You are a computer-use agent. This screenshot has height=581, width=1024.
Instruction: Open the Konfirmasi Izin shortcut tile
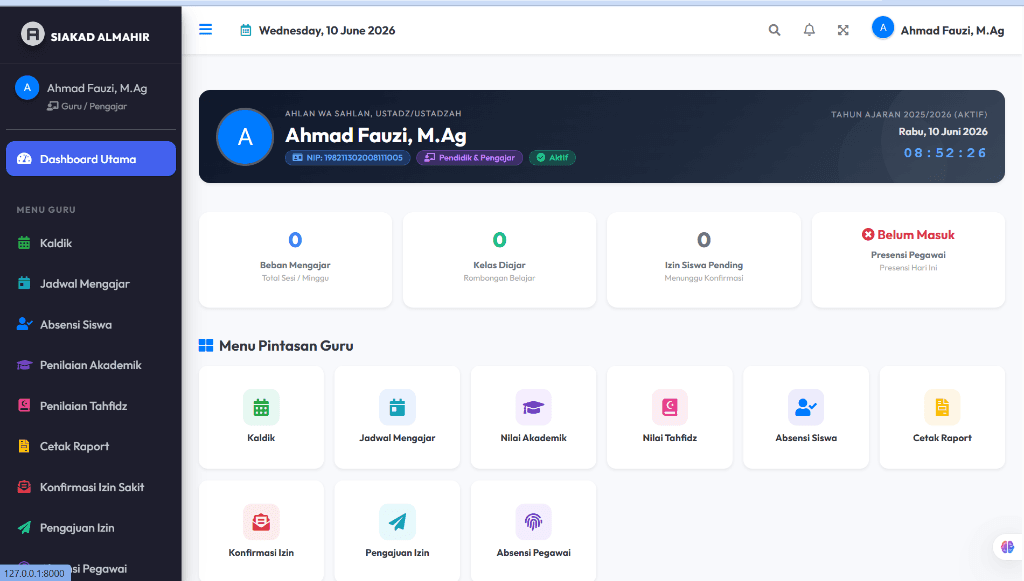point(261,531)
